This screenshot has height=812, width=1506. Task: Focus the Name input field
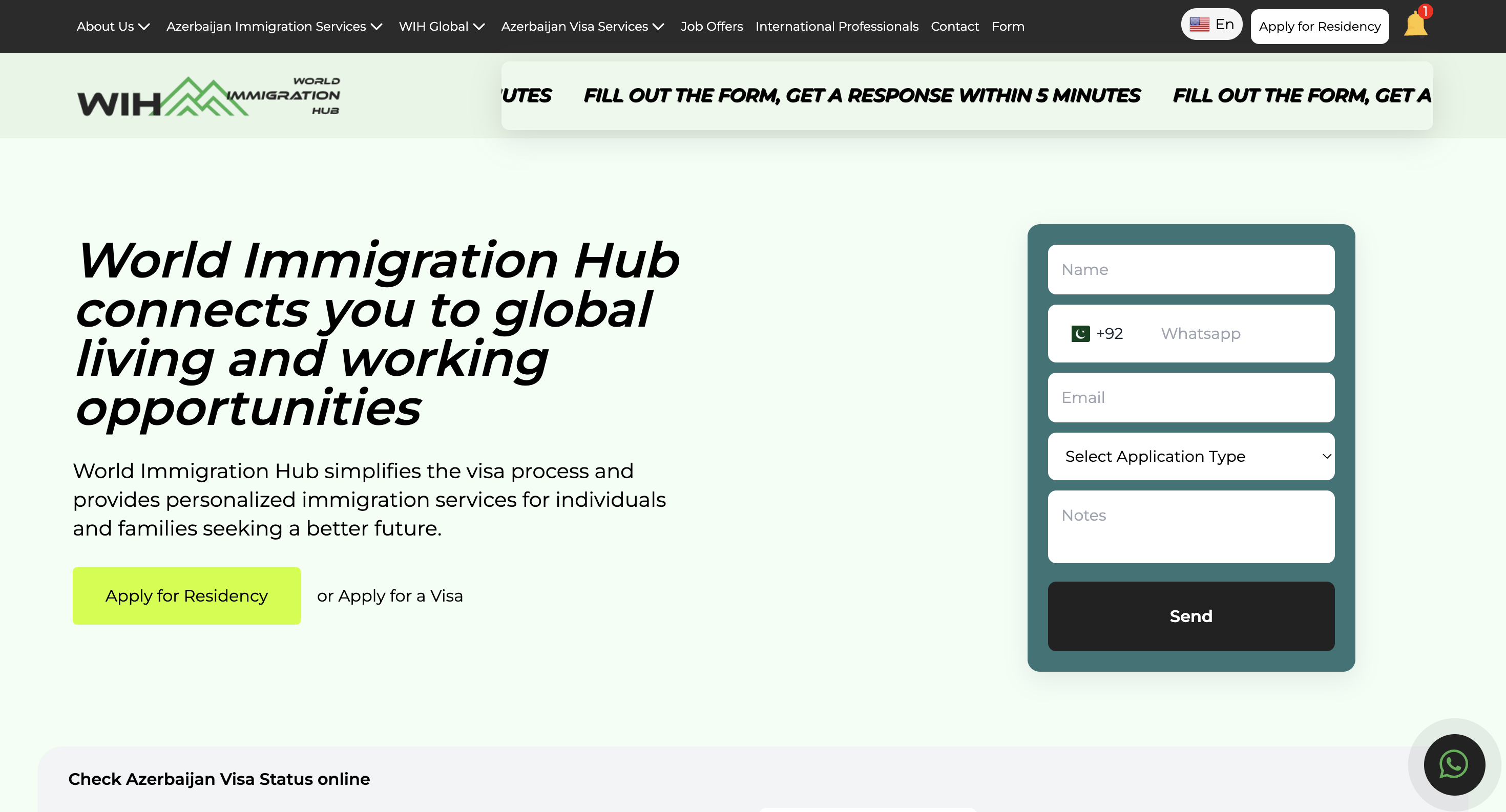click(x=1190, y=269)
